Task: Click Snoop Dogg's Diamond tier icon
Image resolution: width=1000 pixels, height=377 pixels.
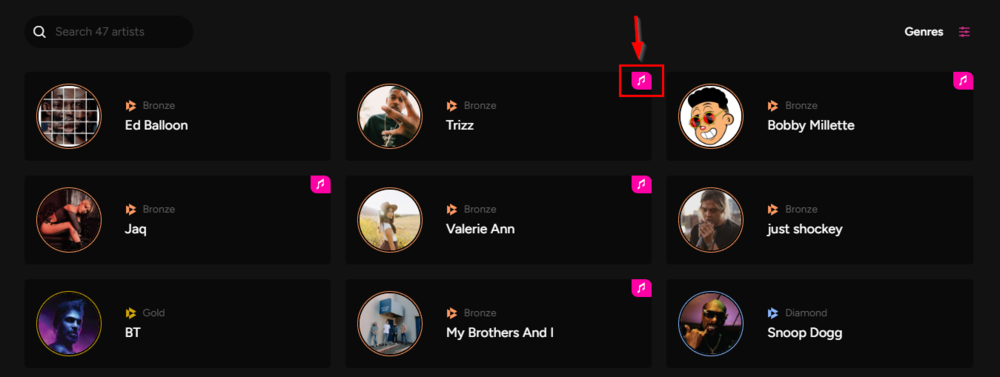Action: point(773,313)
